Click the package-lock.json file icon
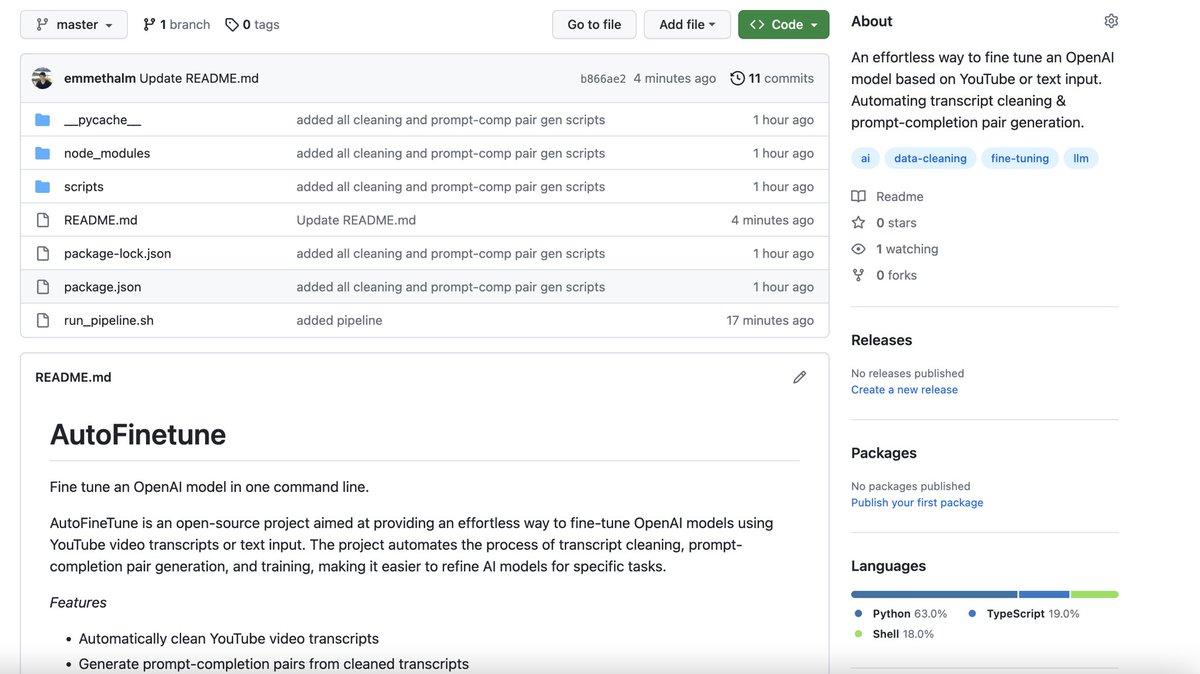The image size is (1200, 674). point(42,253)
